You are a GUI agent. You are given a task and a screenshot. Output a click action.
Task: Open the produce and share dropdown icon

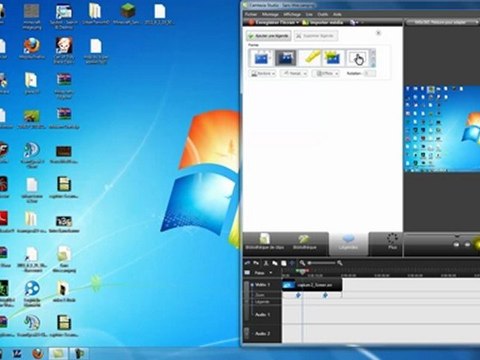tap(354, 22)
